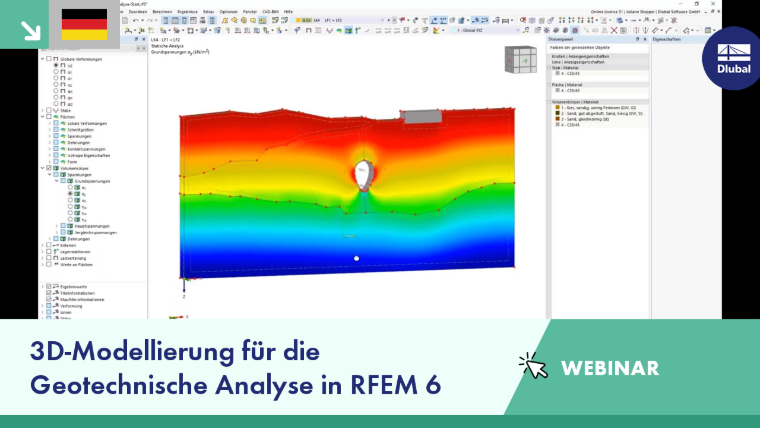The image size is (760, 428).
Task: Toggle the Globale Verformungen checkbox
Action: pos(49,59)
